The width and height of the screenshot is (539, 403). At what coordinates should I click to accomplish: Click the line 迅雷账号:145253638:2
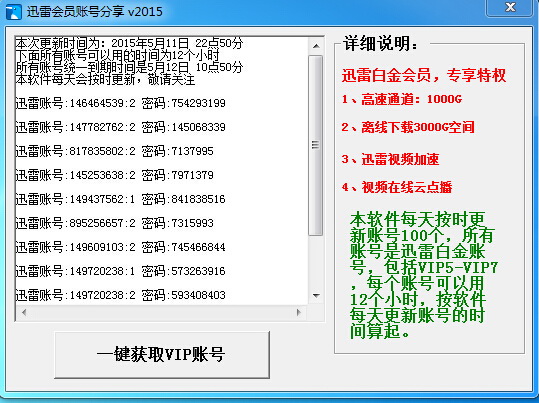(x=115, y=175)
